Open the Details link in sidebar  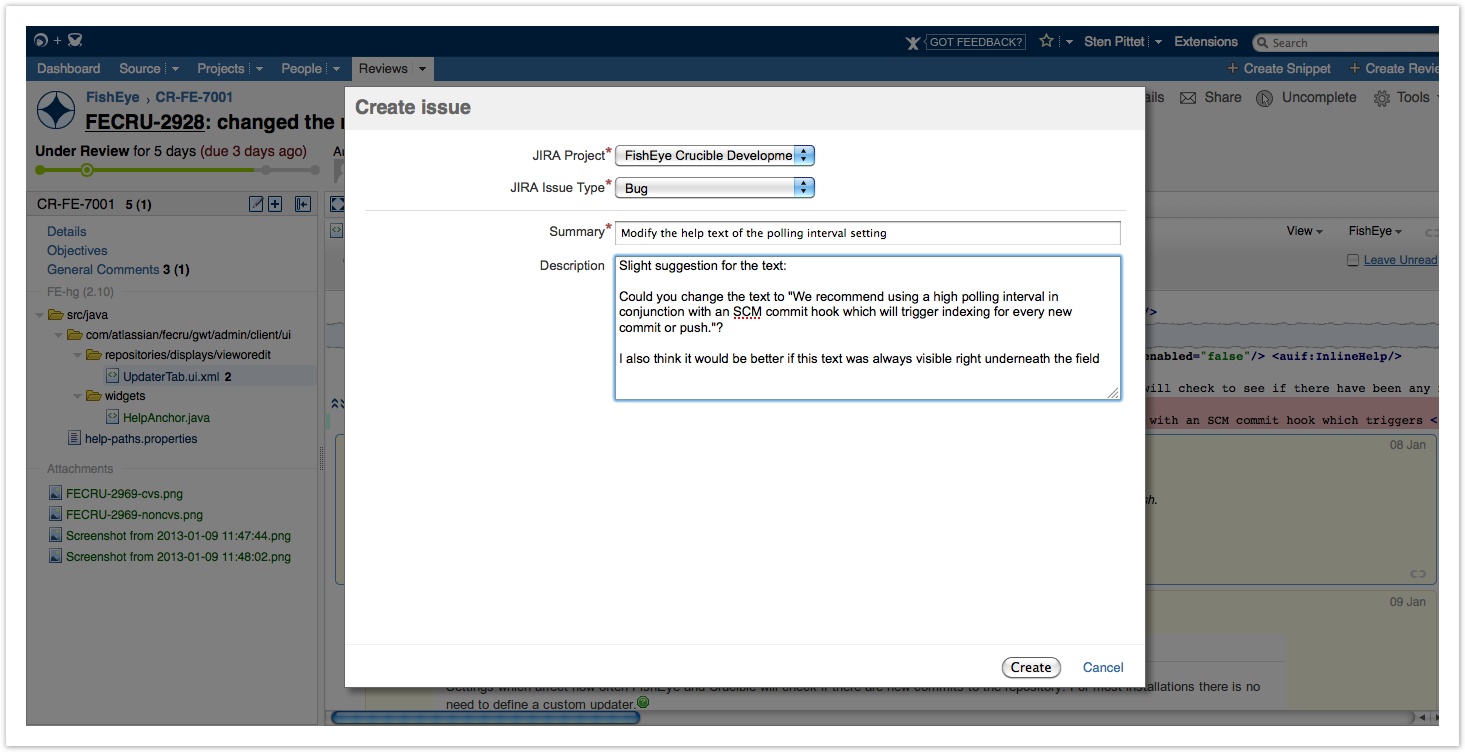click(67, 231)
